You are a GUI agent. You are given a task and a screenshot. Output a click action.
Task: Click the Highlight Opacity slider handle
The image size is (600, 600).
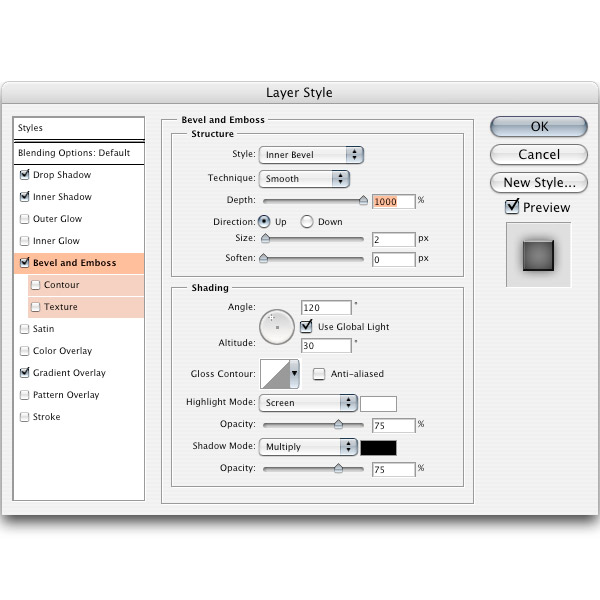click(x=338, y=424)
